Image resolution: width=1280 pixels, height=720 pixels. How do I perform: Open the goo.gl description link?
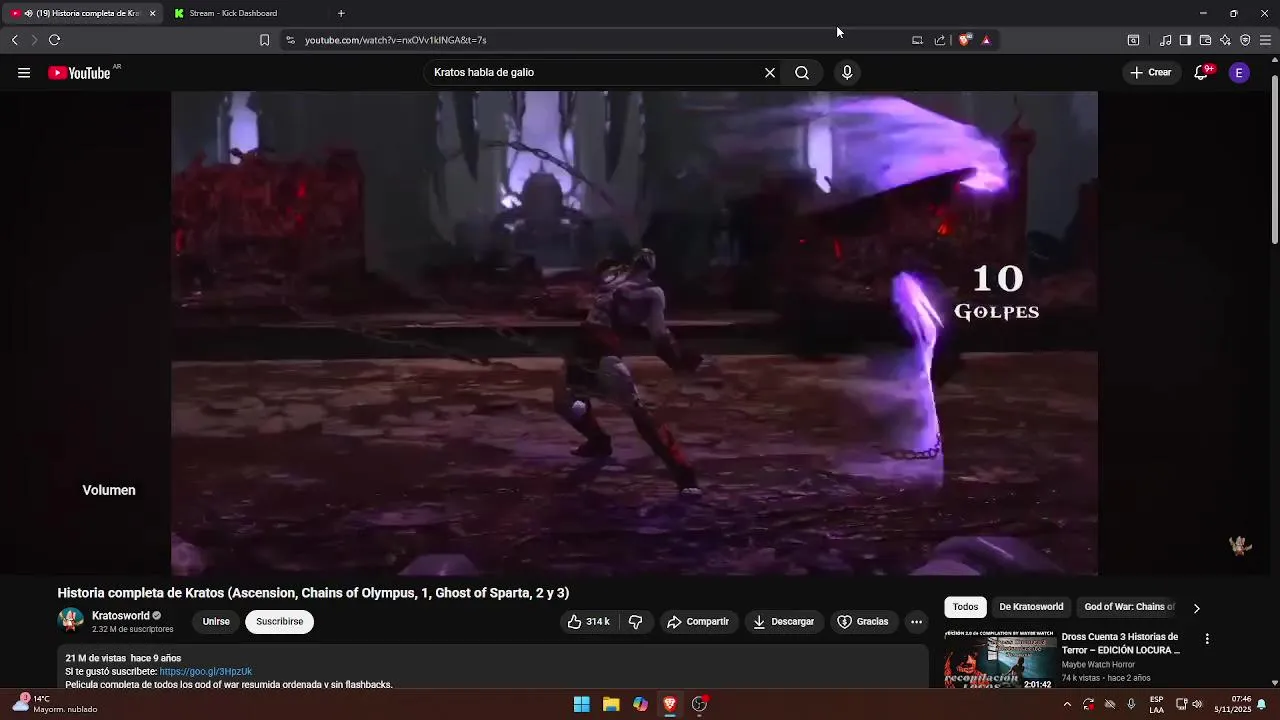click(x=206, y=672)
